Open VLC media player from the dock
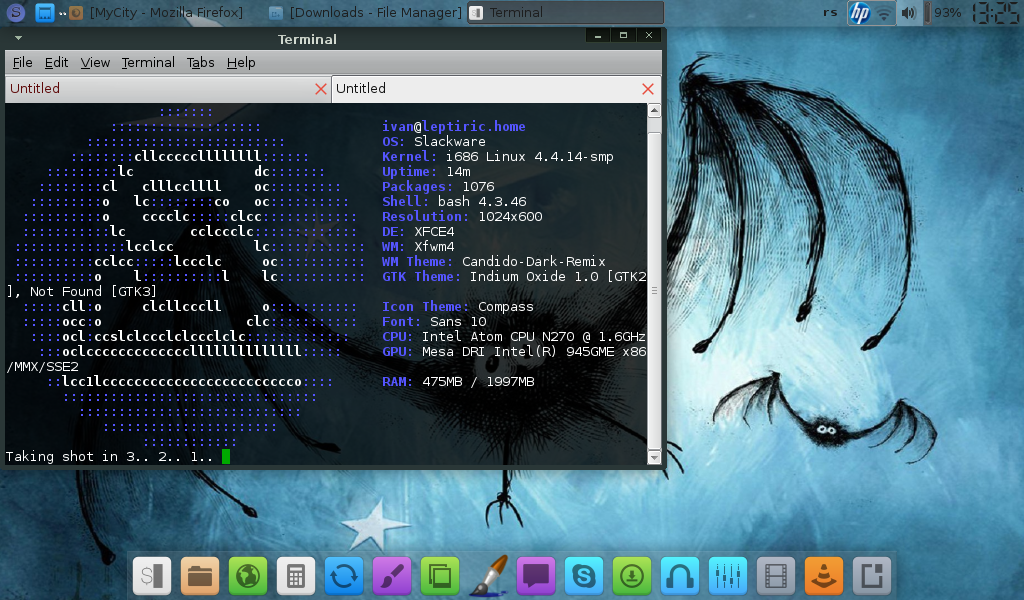This screenshot has width=1024, height=600. click(824, 576)
